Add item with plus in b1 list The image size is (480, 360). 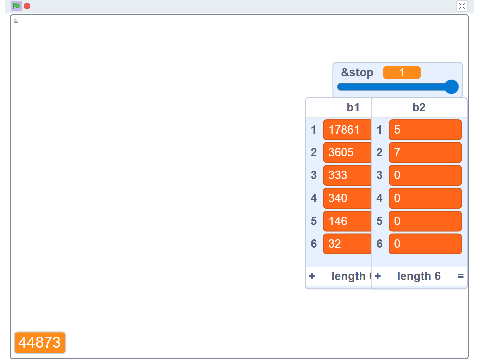(312, 276)
